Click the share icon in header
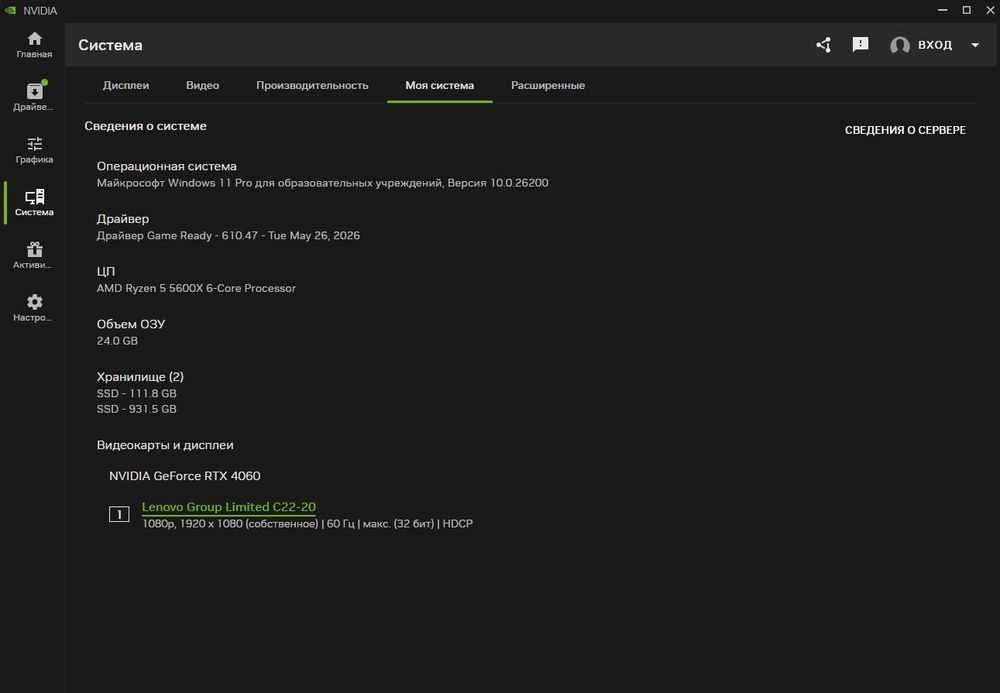 (x=823, y=45)
